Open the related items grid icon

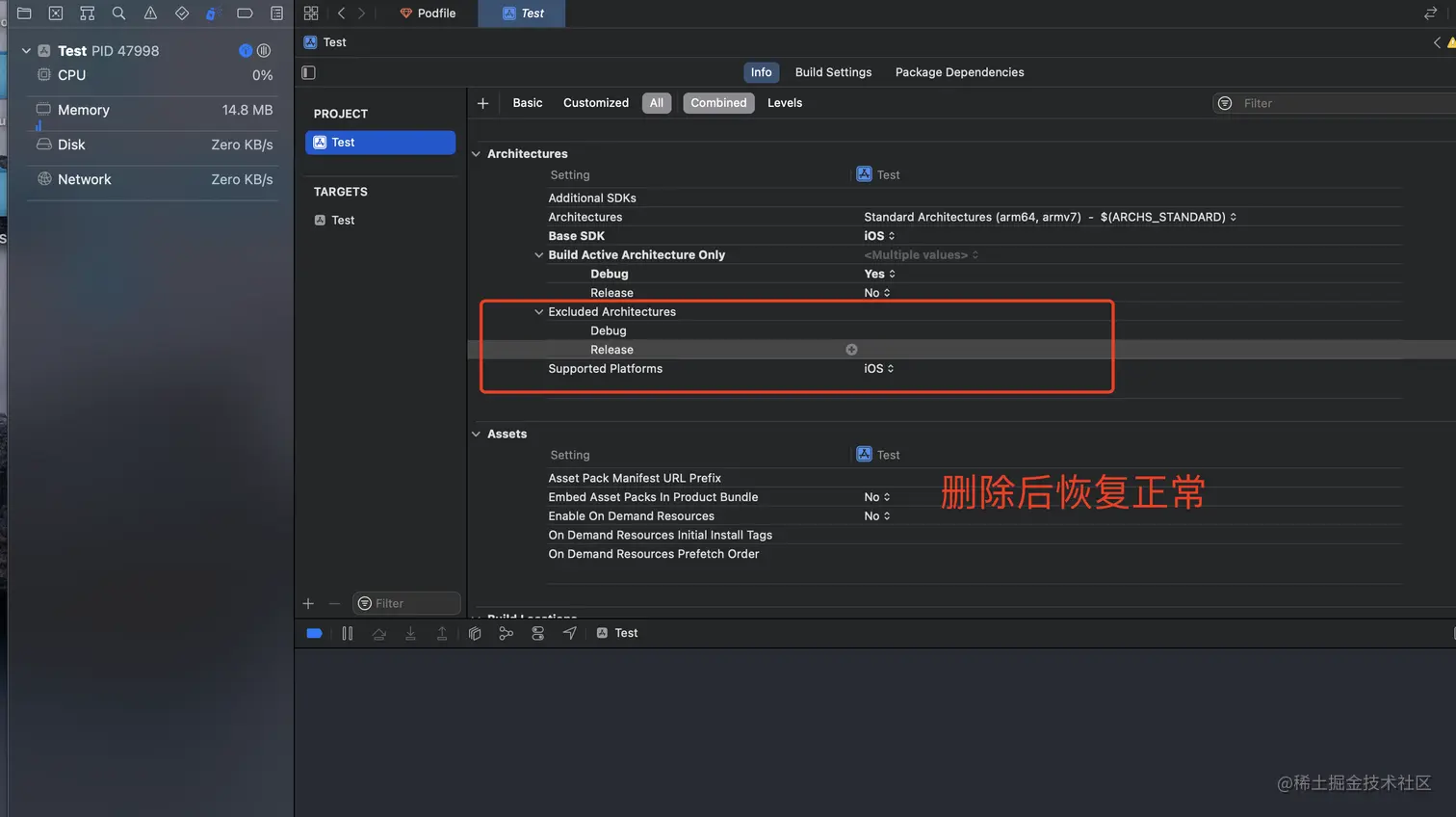(x=311, y=13)
